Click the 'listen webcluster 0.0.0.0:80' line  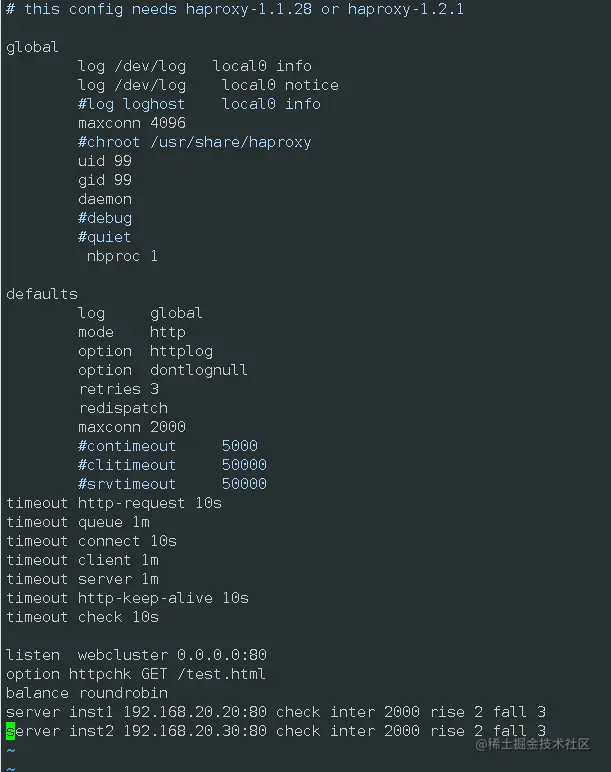tap(136, 655)
